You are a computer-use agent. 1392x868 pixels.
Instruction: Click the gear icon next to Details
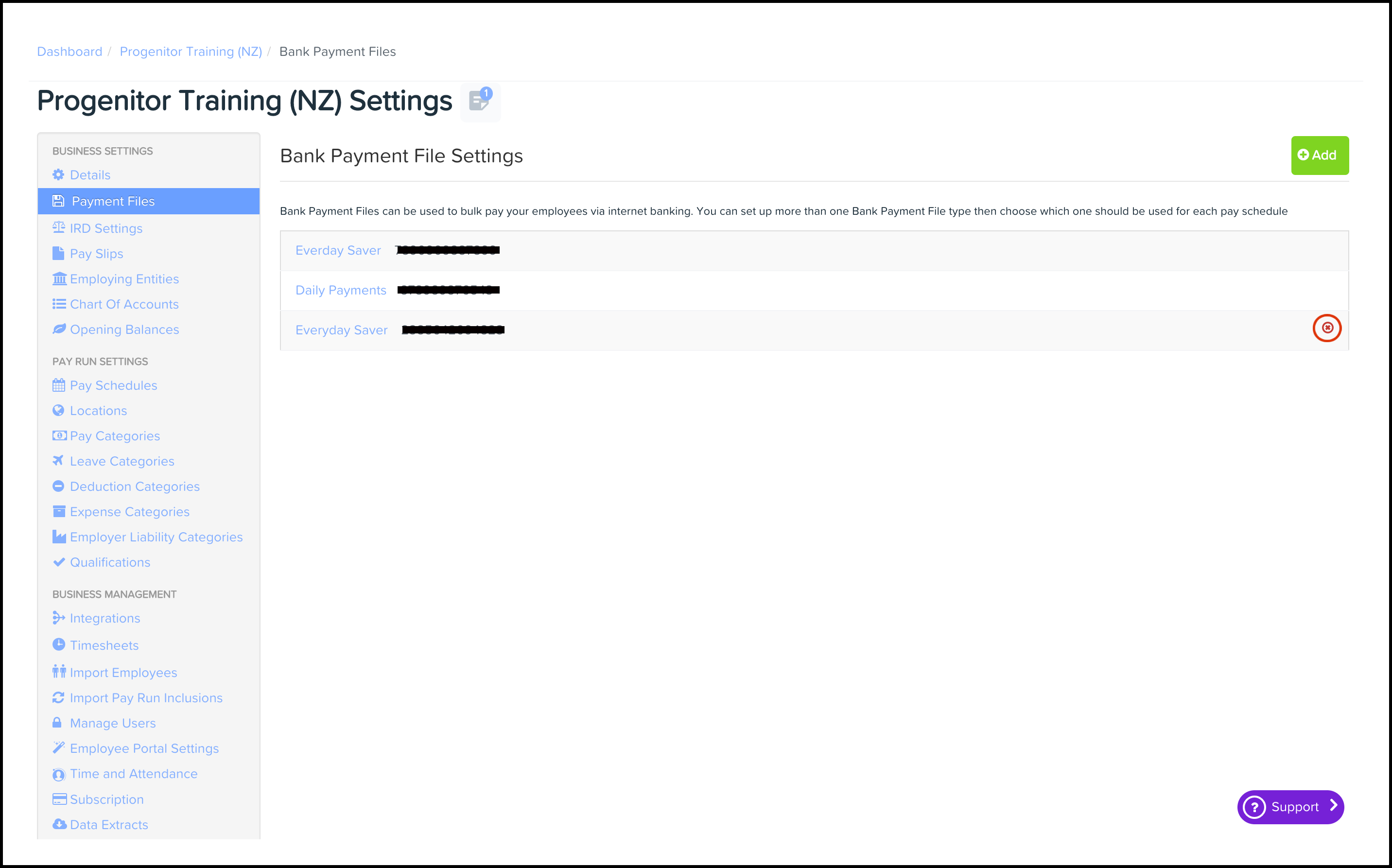[x=58, y=174]
